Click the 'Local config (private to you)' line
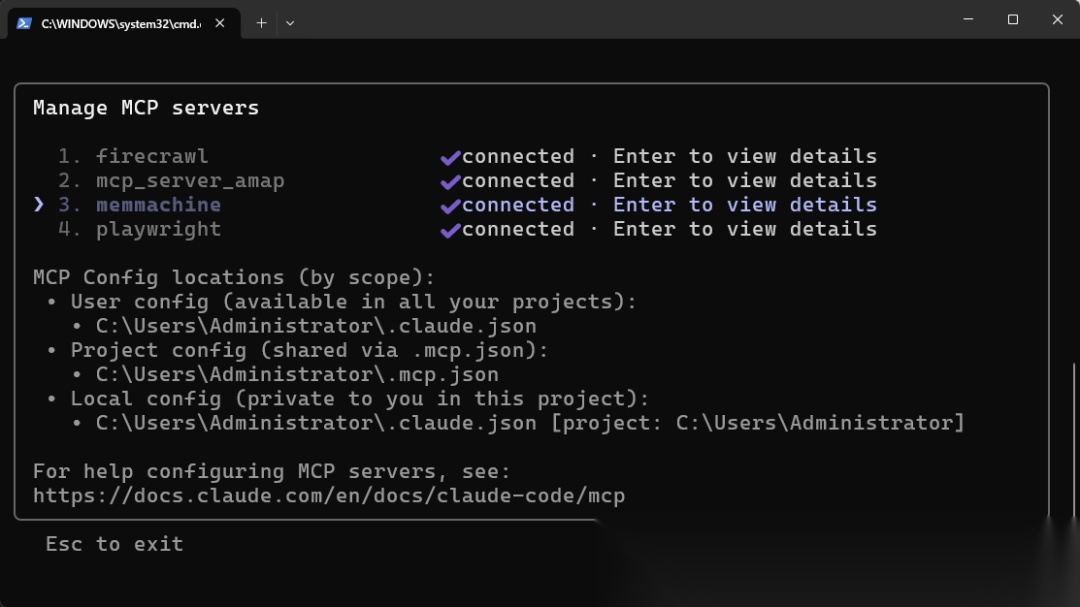Viewport: 1080px width, 607px height. tap(360, 398)
